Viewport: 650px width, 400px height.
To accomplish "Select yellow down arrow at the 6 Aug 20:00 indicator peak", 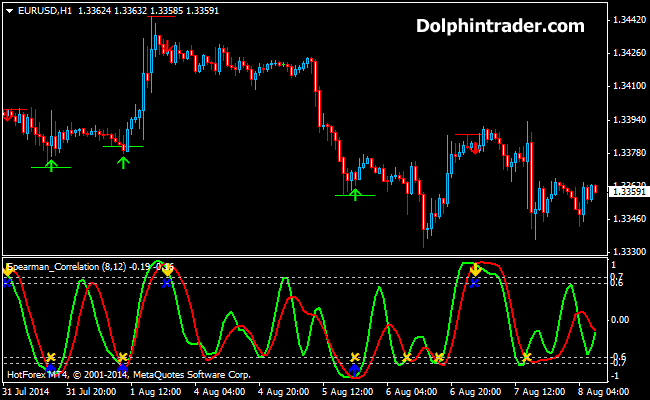I will pos(474,269).
